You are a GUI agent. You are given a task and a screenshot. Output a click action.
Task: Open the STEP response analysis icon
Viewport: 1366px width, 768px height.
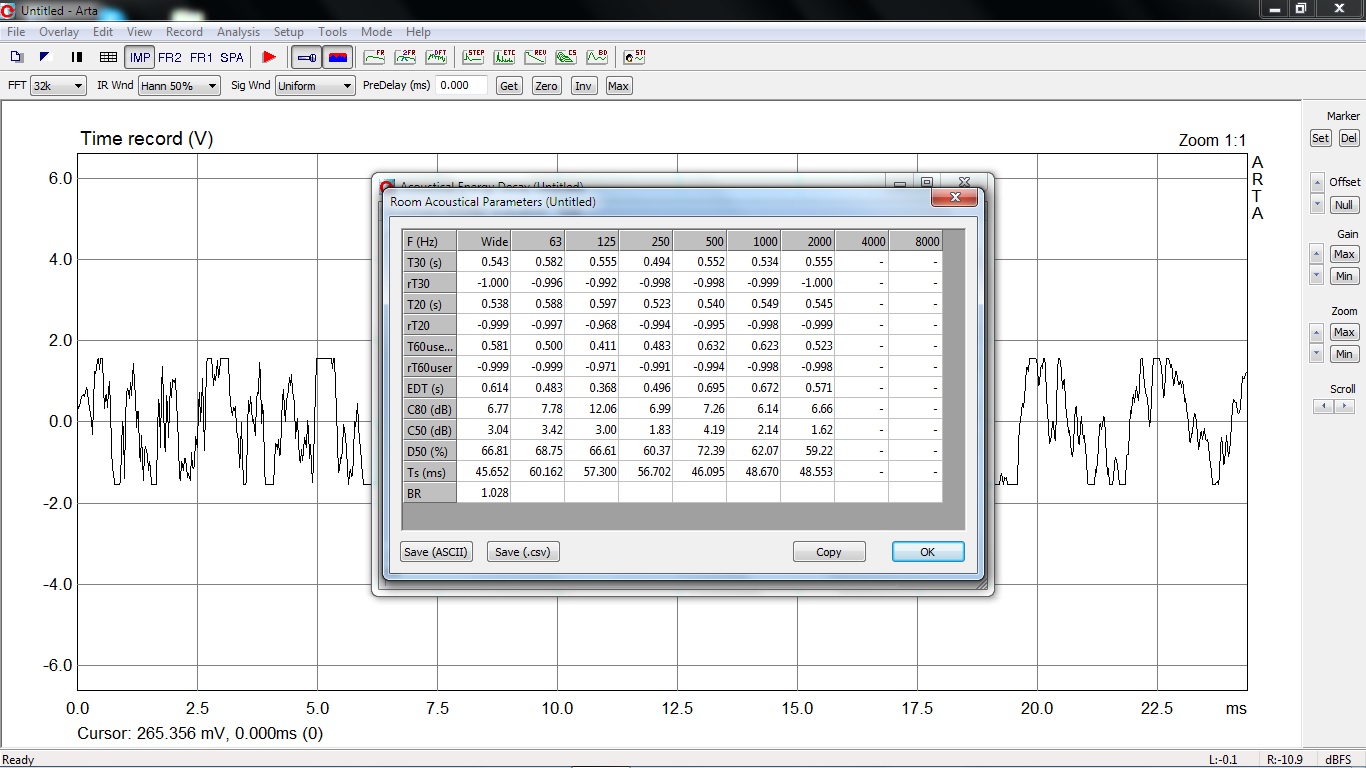(x=472, y=57)
